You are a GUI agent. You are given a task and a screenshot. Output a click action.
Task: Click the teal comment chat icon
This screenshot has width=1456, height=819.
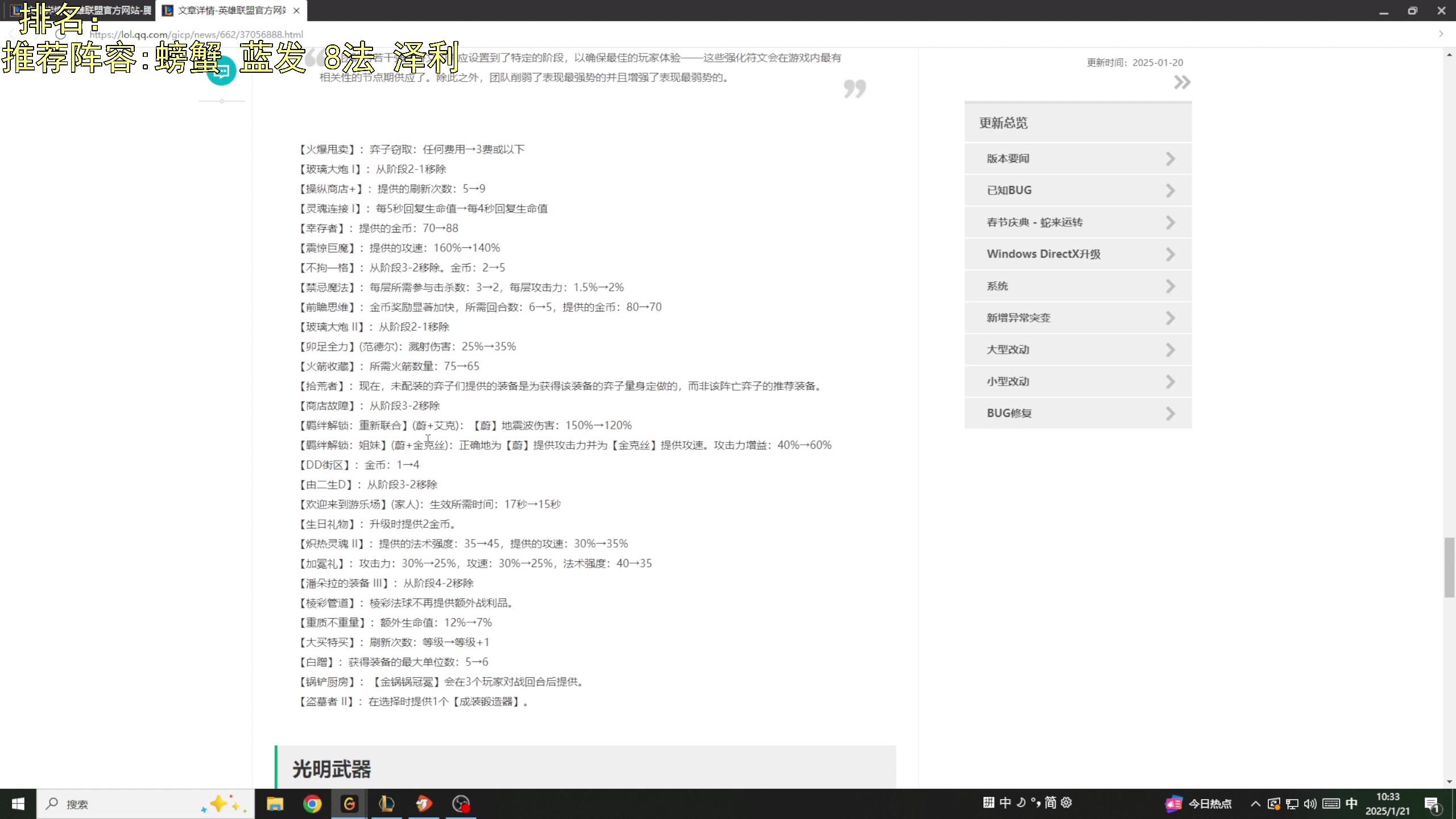221,71
